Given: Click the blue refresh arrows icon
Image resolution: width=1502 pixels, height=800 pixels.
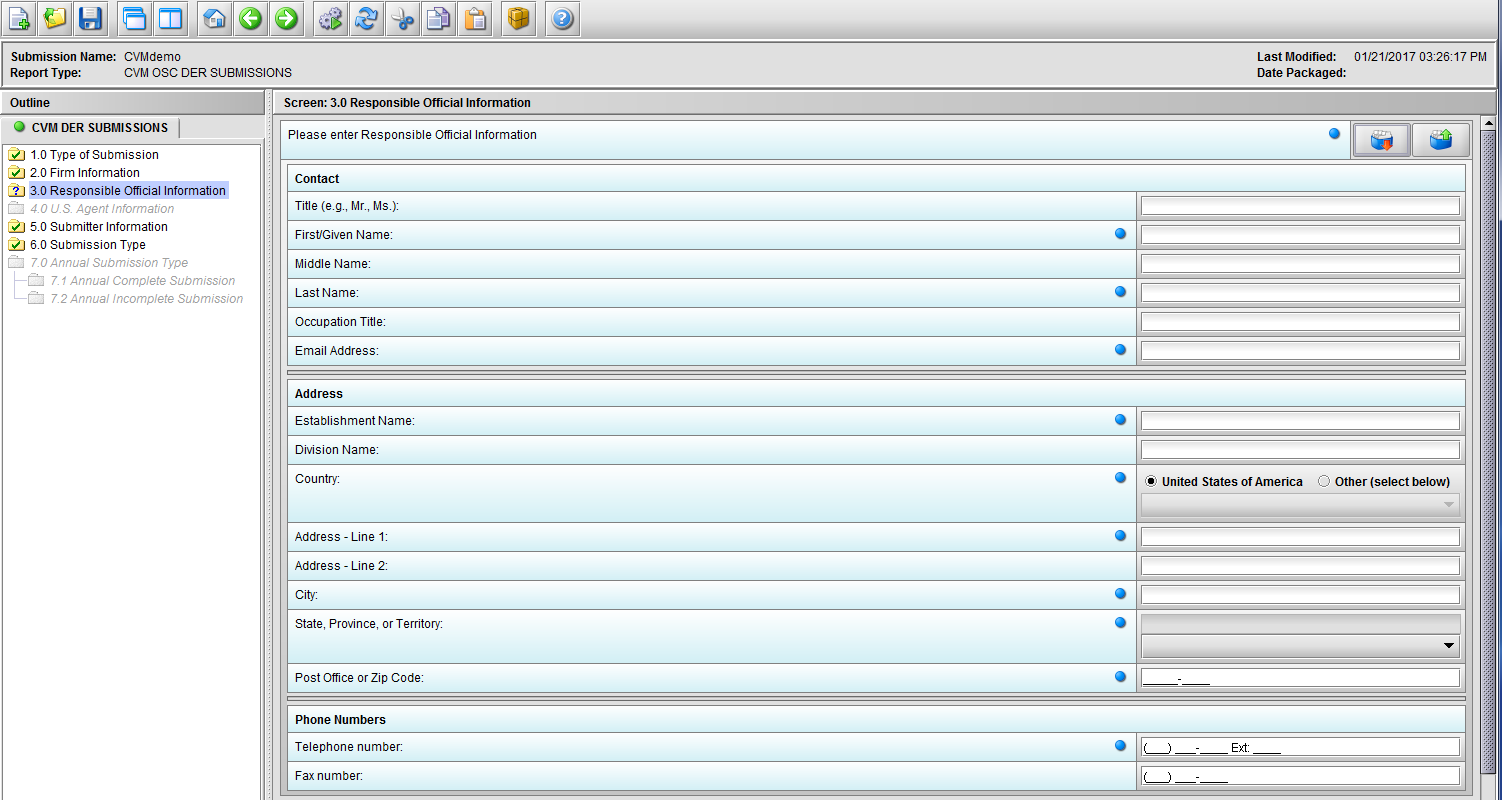Looking at the screenshot, I should pyautogui.click(x=366, y=18).
